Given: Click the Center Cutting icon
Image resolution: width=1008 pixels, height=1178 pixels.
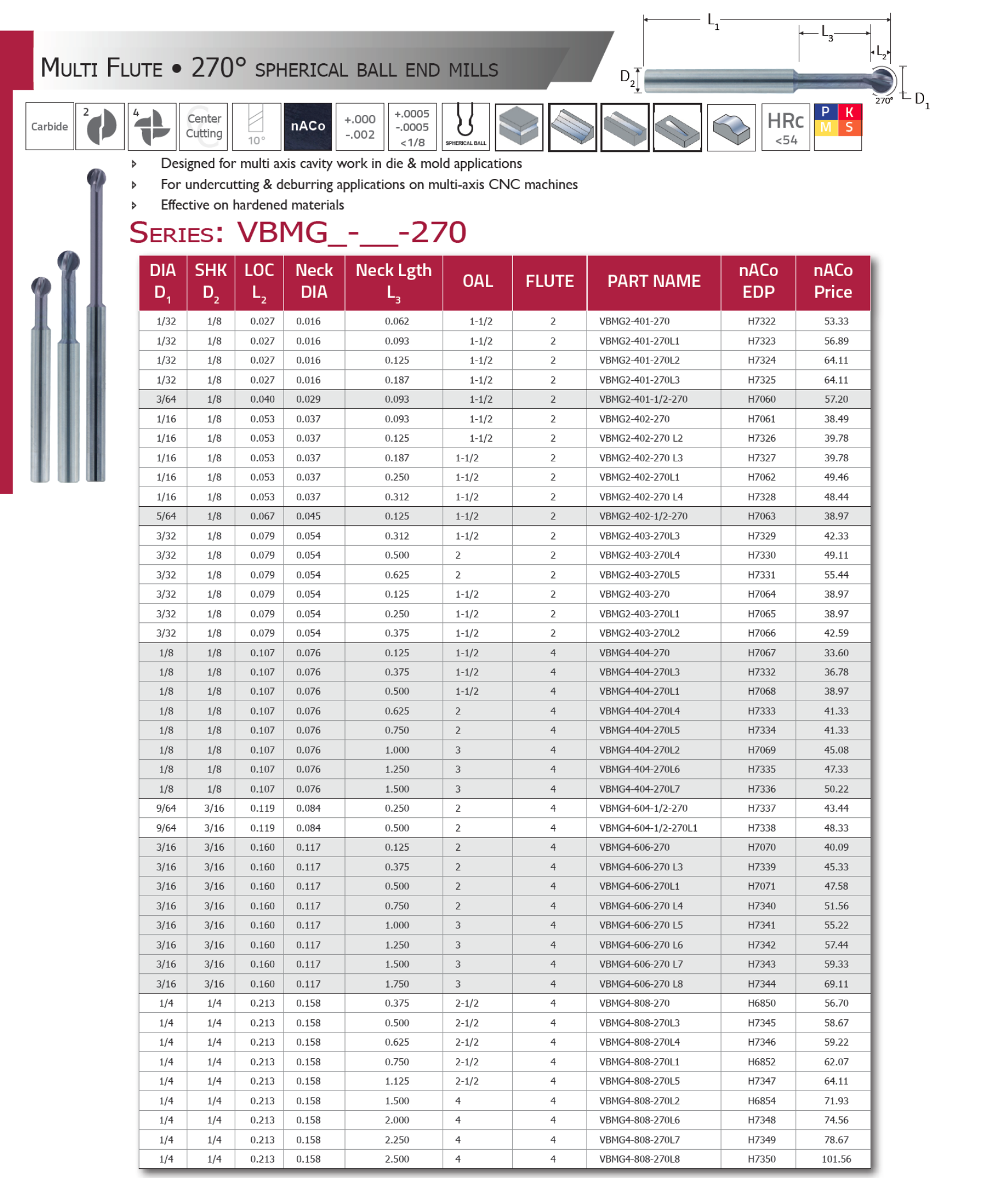Looking at the screenshot, I should pyautogui.click(x=204, y=127).
